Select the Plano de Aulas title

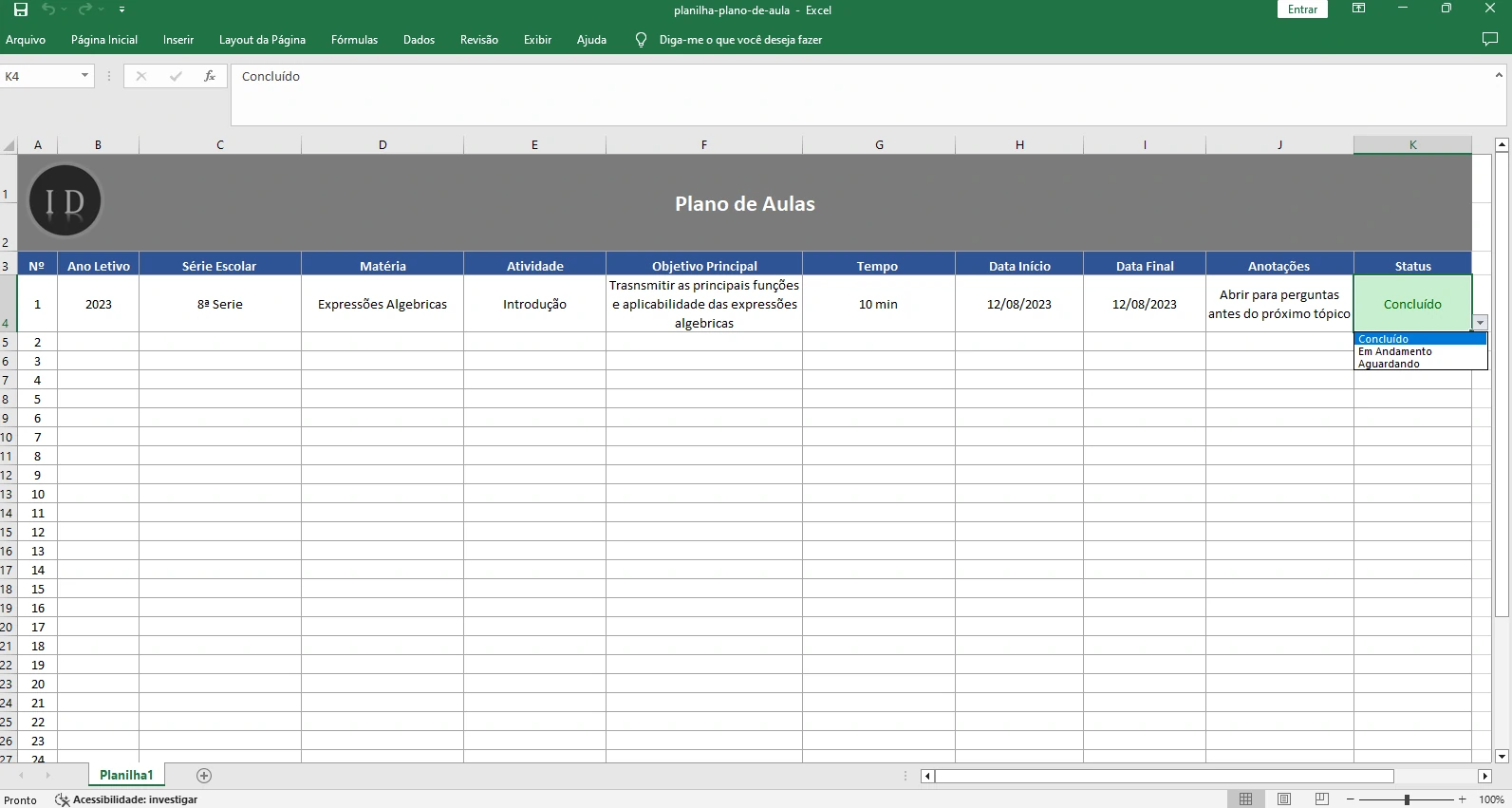point(745,203)
